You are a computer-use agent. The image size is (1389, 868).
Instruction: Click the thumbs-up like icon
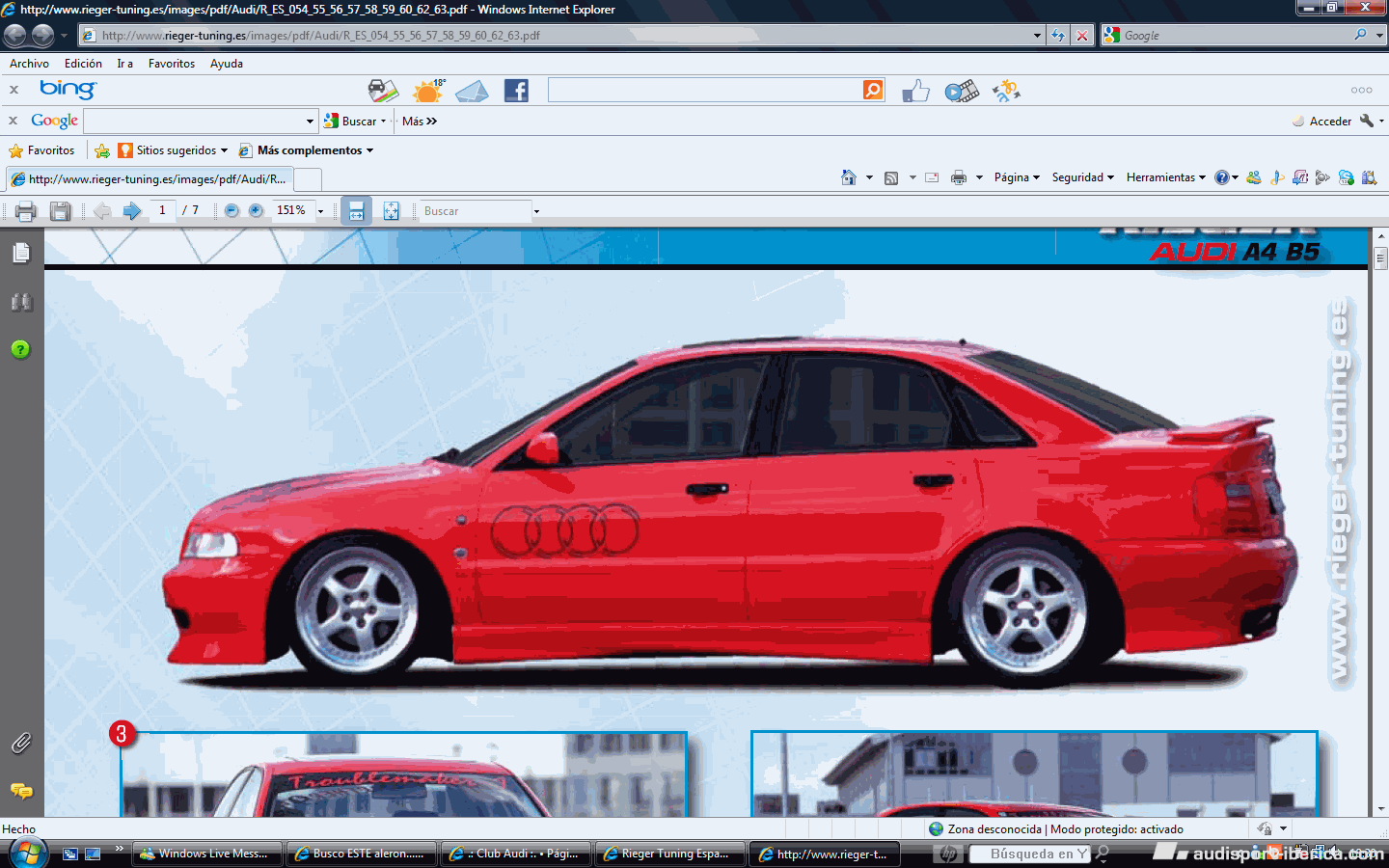(915, 92)
